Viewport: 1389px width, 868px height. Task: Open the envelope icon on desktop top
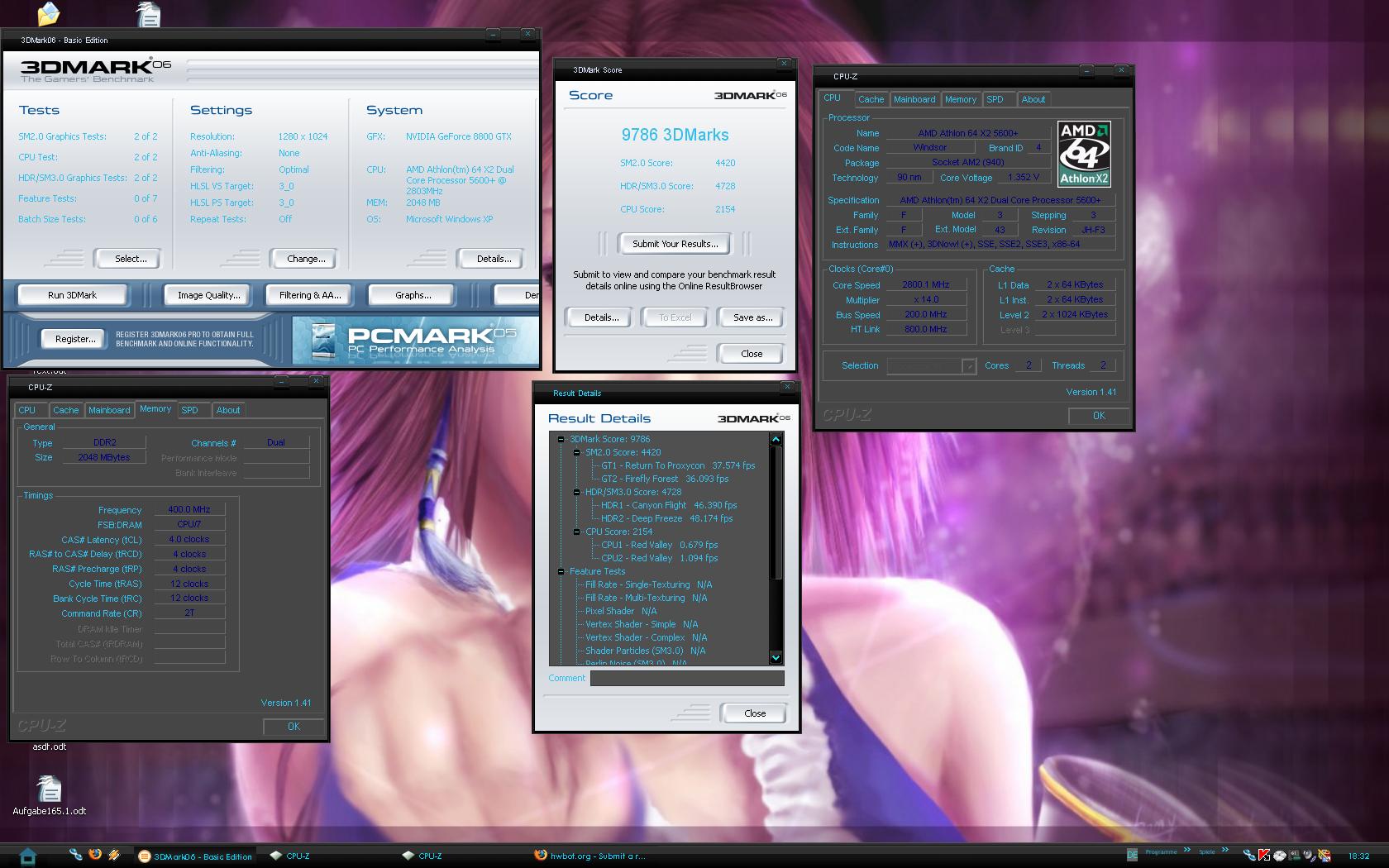[49, 14]
